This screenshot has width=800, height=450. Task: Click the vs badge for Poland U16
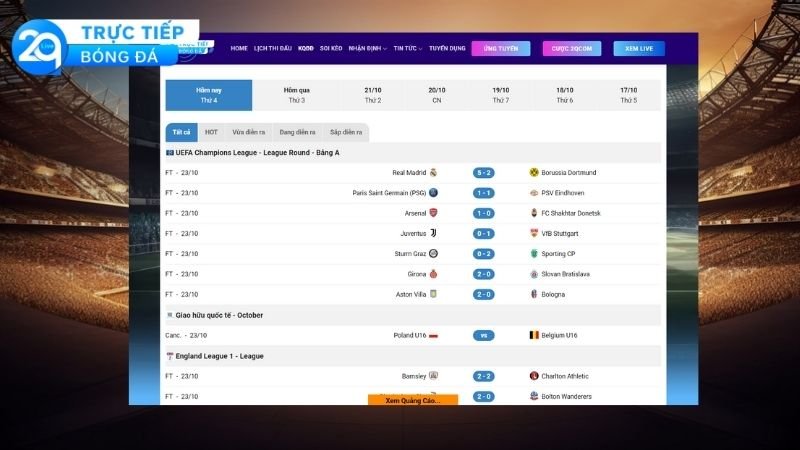[x=484, y=335]
